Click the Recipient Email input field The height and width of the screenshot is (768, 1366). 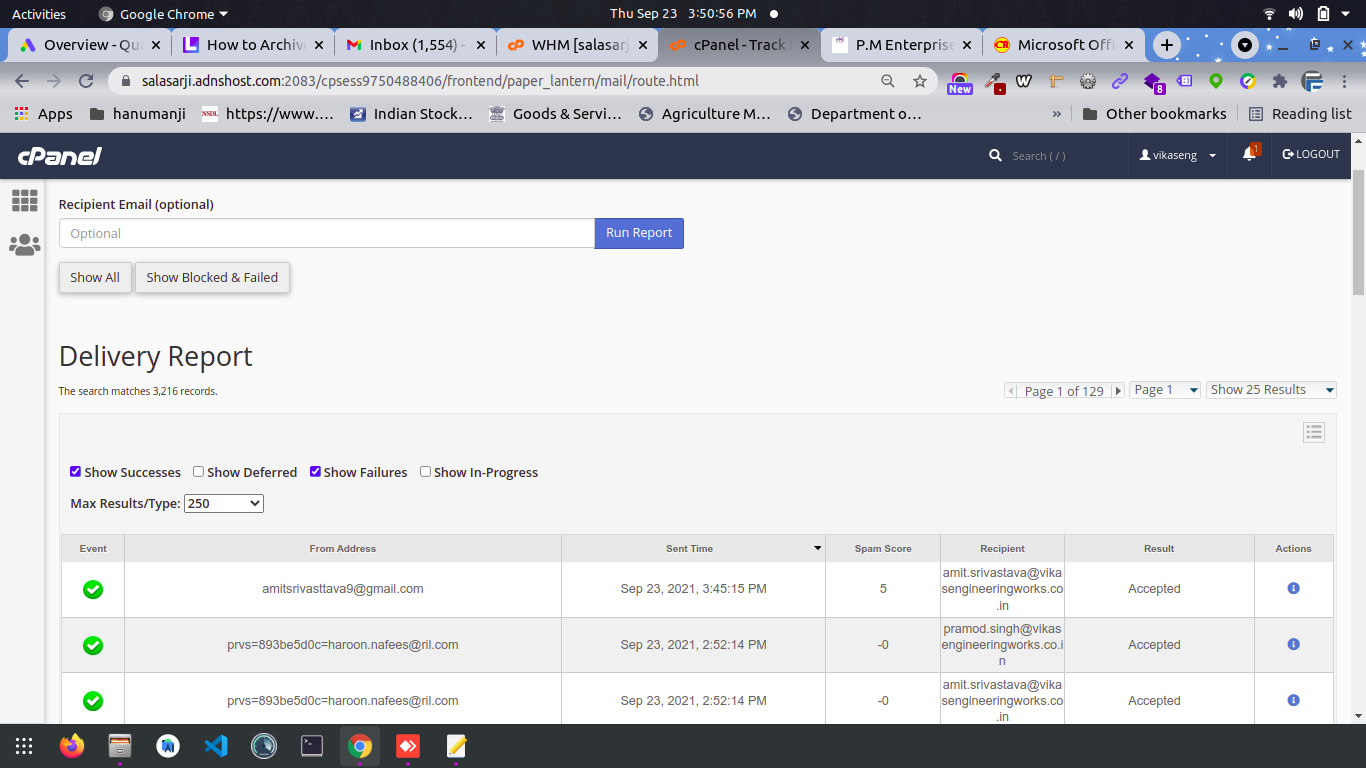(x=326, y=233)
